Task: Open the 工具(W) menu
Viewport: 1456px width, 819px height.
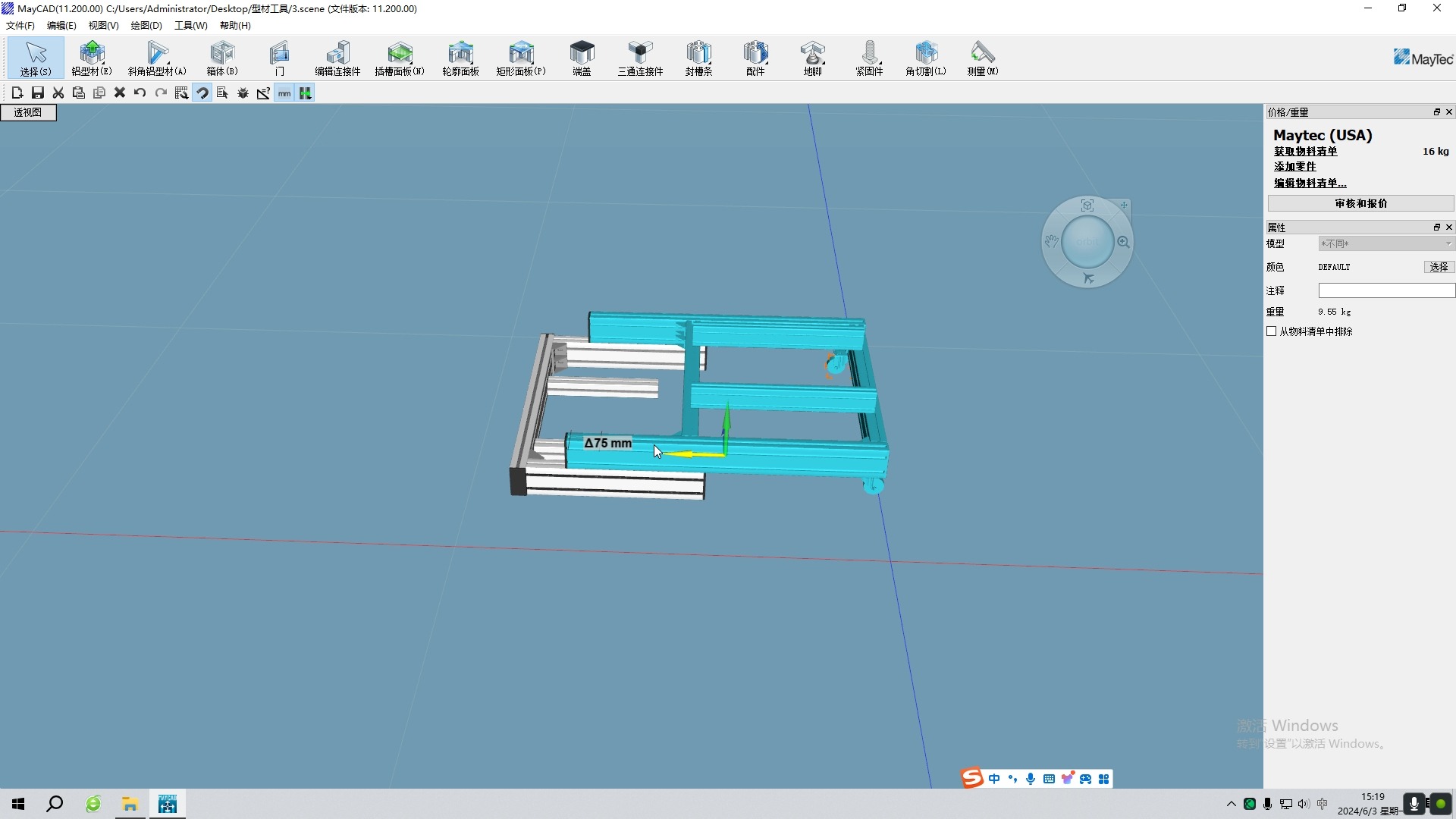Action: point(190,25)
